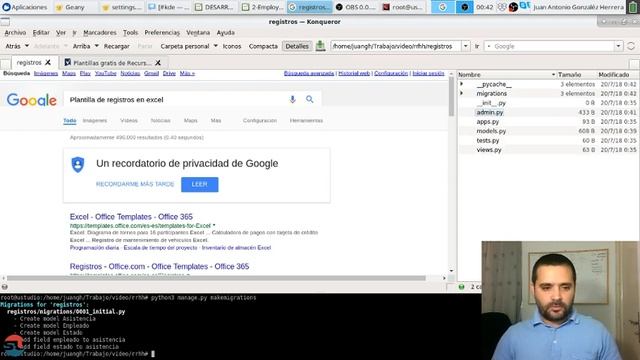Screen dimensions: 640x360
Task: Expand the __pycache__ folder
Action: 462,84
